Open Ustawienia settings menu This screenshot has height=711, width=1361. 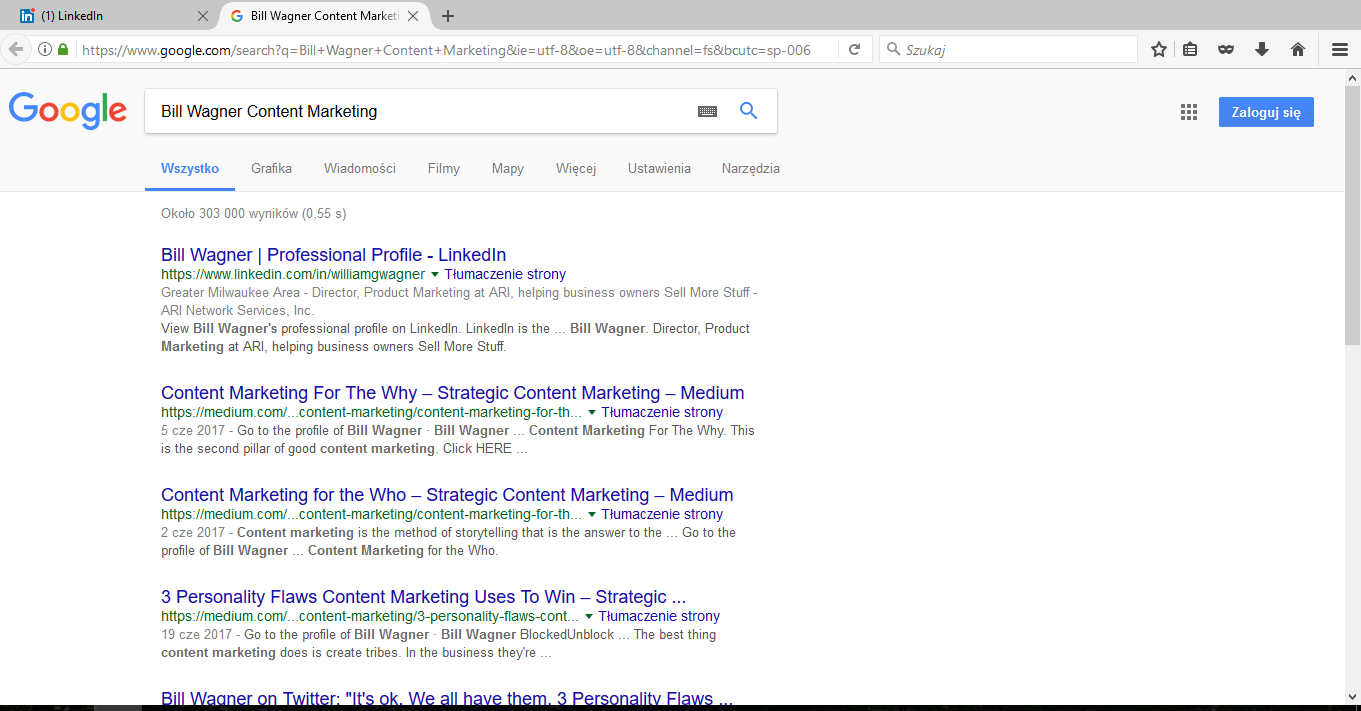(659, 168)
